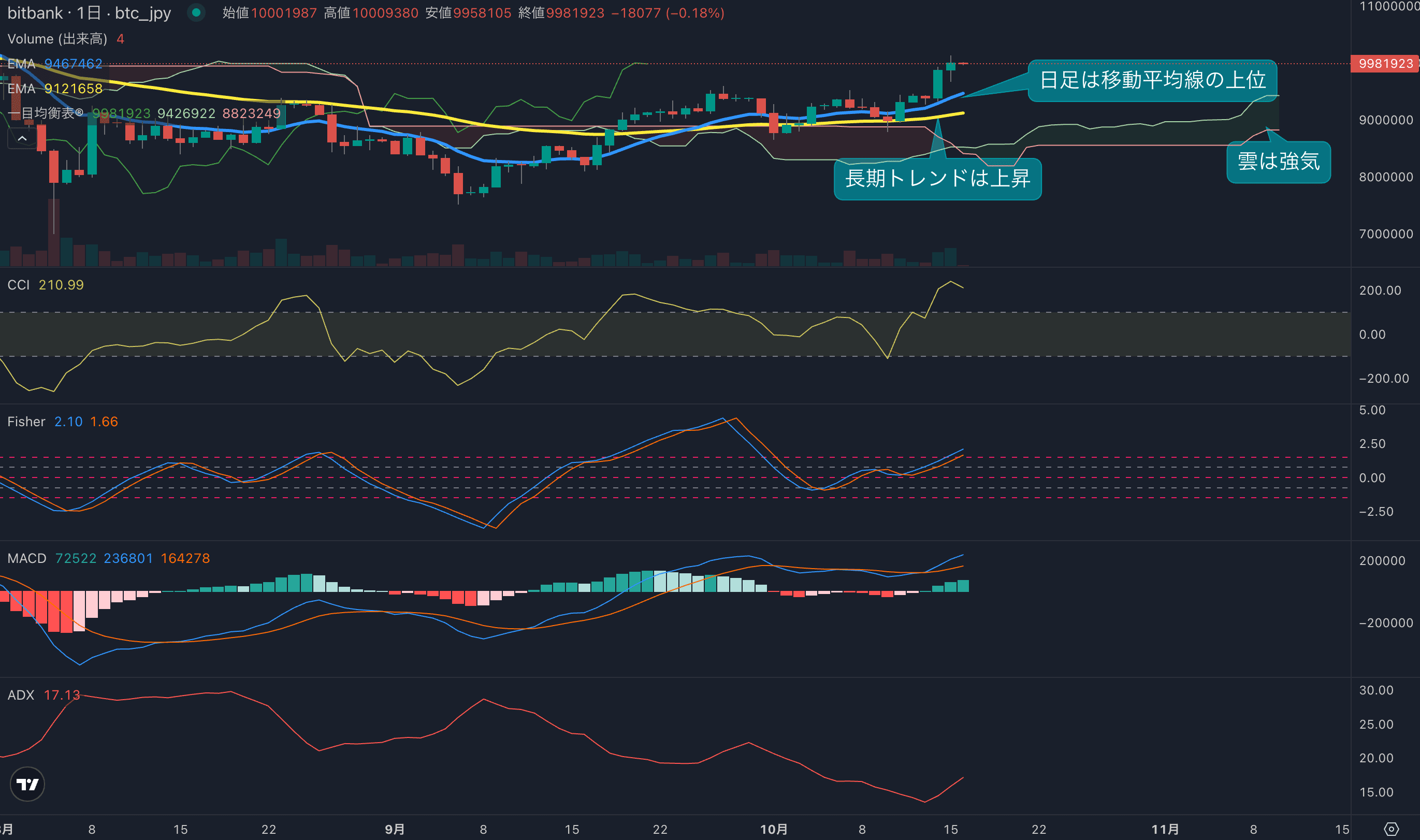Click the red 9981923 price label

(1385, 63)
